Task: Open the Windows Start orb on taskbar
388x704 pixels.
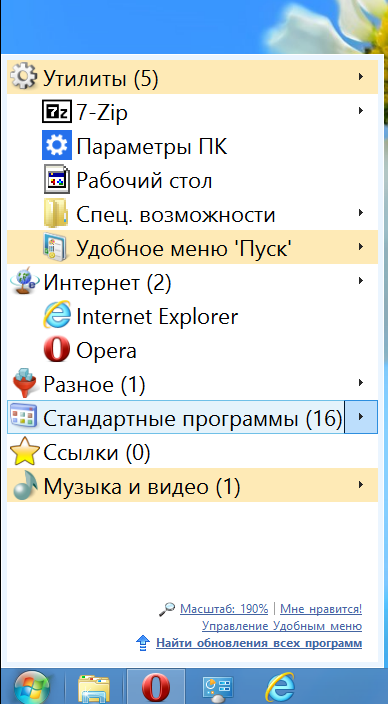Action: coord(31,687)
